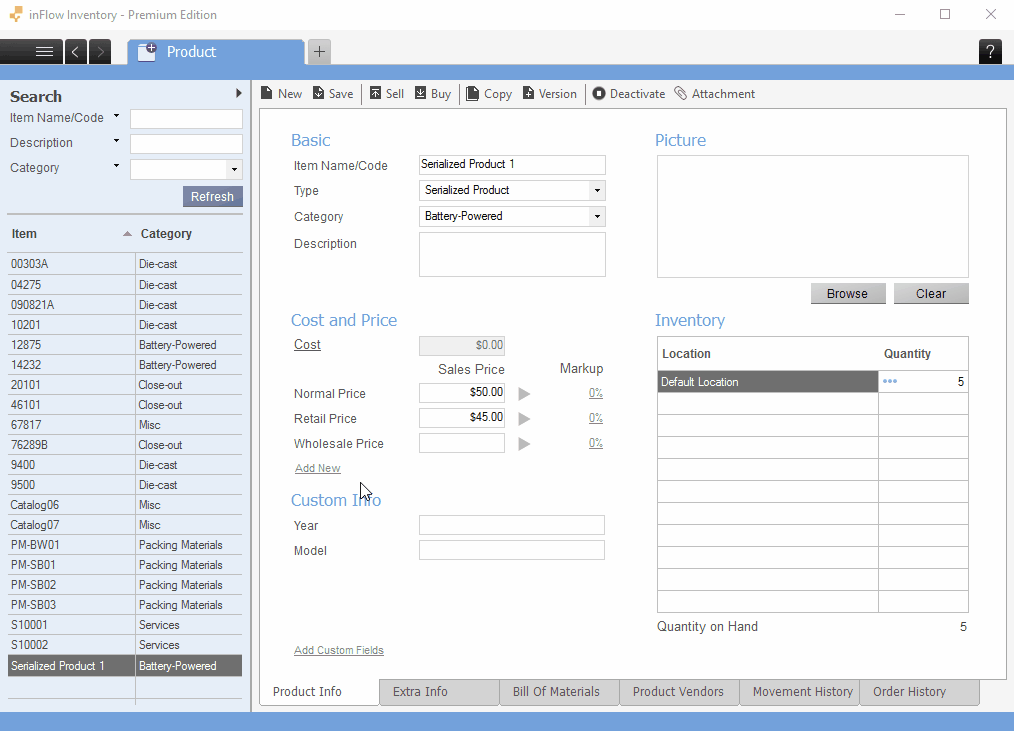Viewport: 1014px width, 731px height.
Task: Open Movement History tab
Action: click(x=799, y=692)
